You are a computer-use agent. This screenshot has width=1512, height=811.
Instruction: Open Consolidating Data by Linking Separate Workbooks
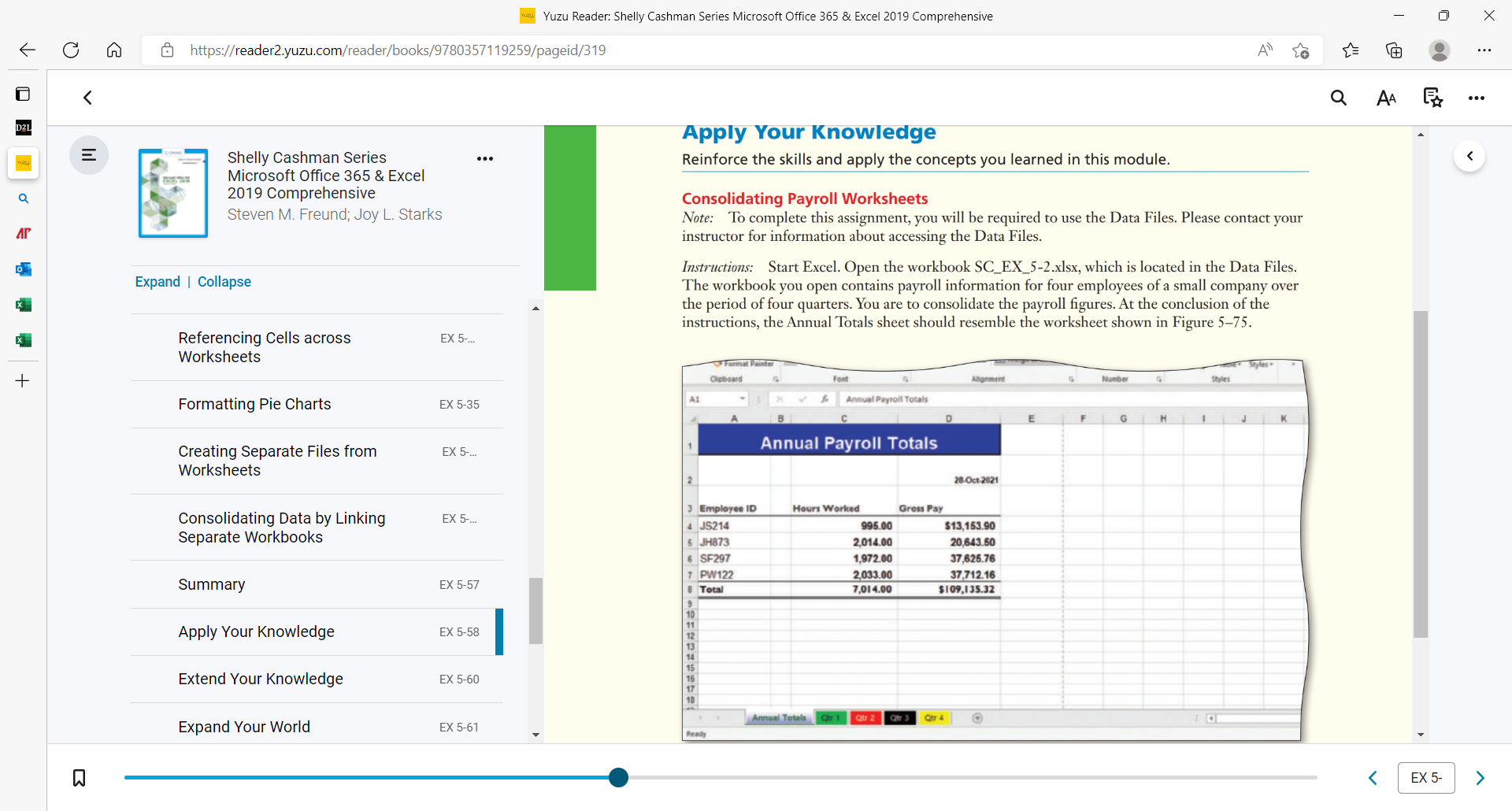(317, 528)
